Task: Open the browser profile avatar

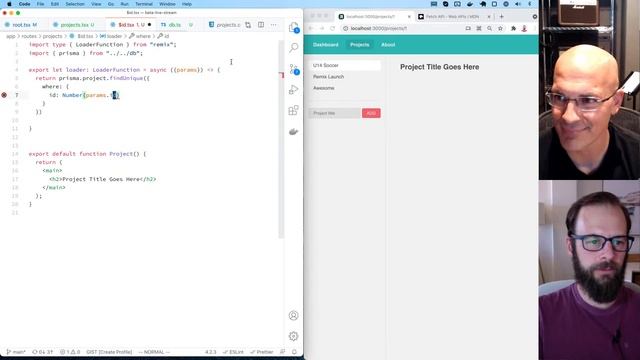Action: (x=524, y=29)
